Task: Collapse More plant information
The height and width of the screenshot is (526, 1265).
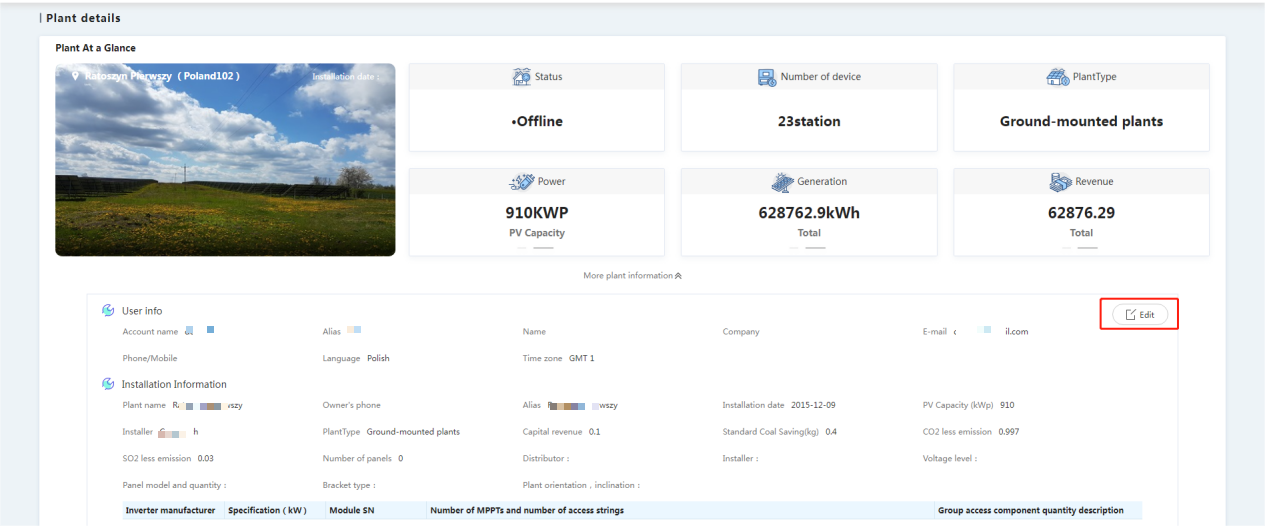Action: [x=632, y=276]
